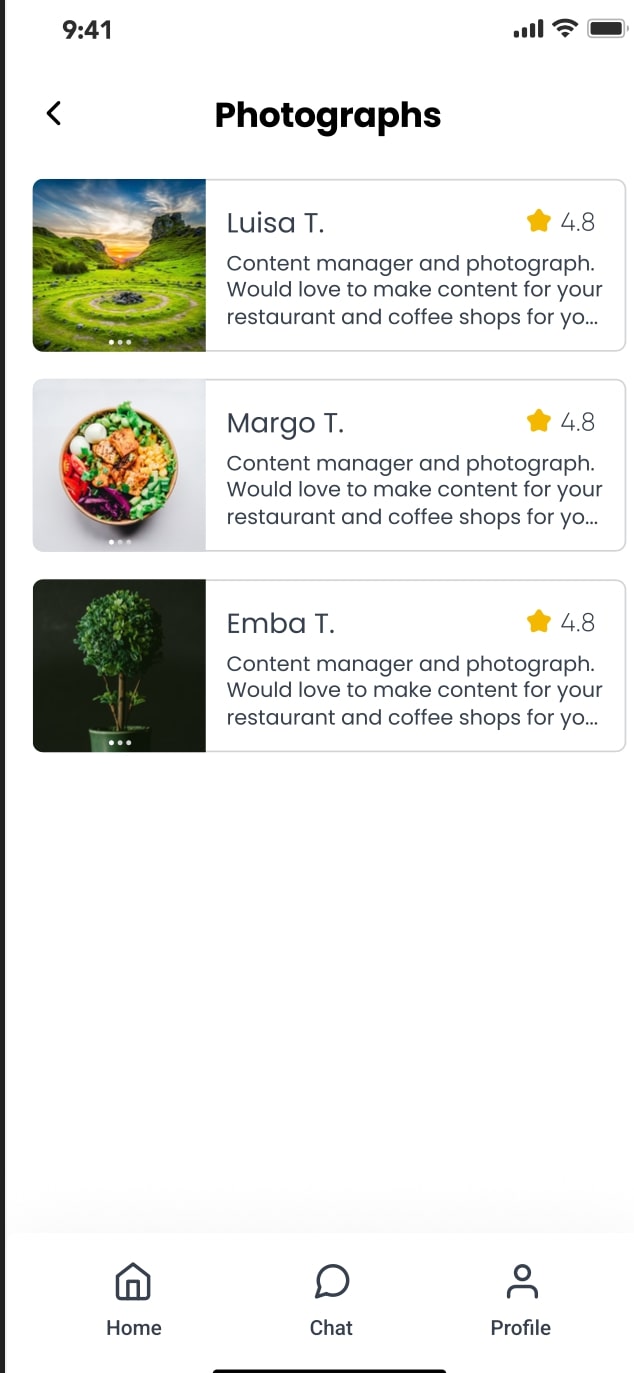Click the star rating icon on Luisa T.
Viewport: 634px width, 1373px height.
click(x=539, y=221)
